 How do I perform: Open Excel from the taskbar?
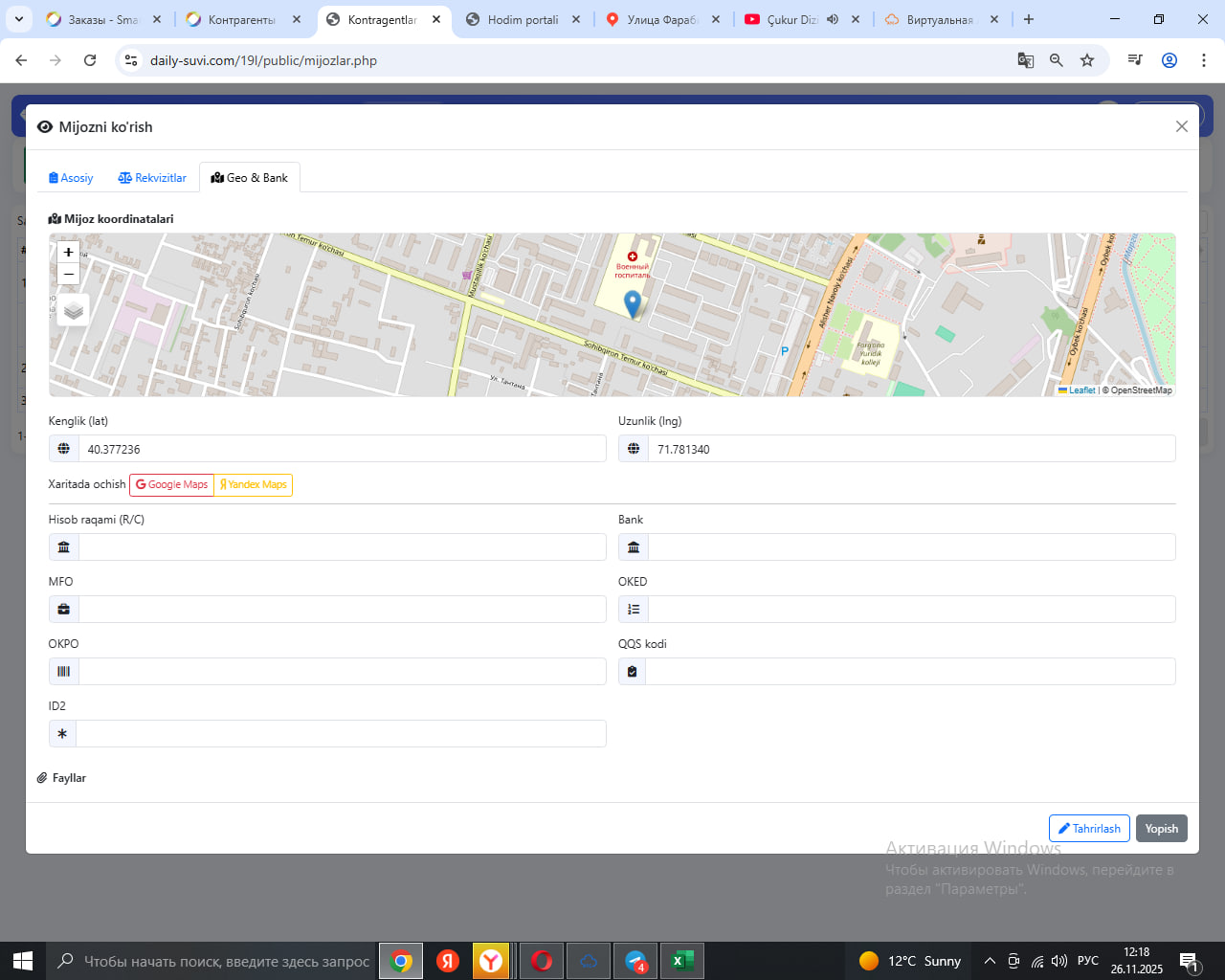(x=682, y=961)
